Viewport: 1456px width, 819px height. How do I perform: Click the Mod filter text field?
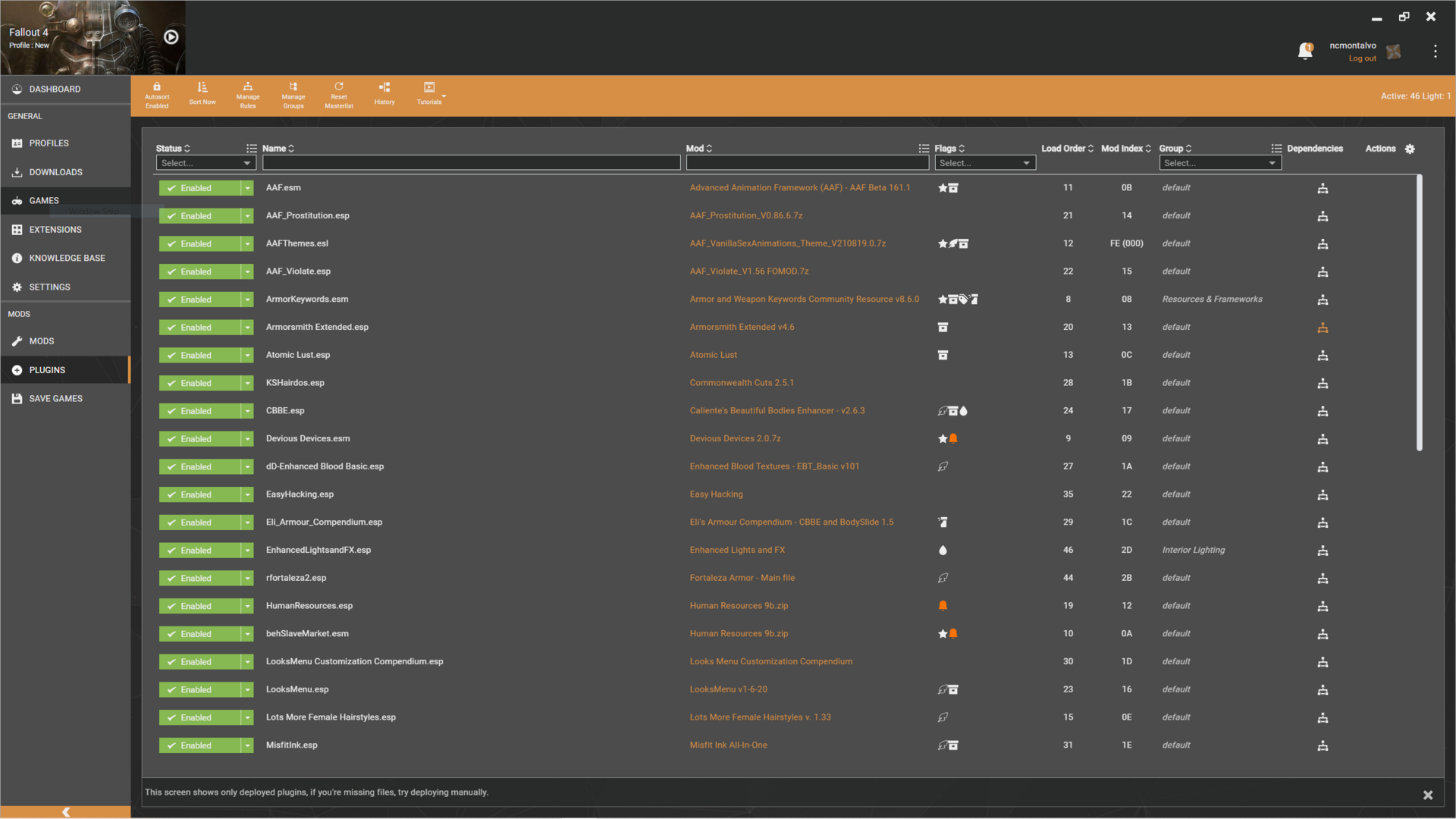808,163
